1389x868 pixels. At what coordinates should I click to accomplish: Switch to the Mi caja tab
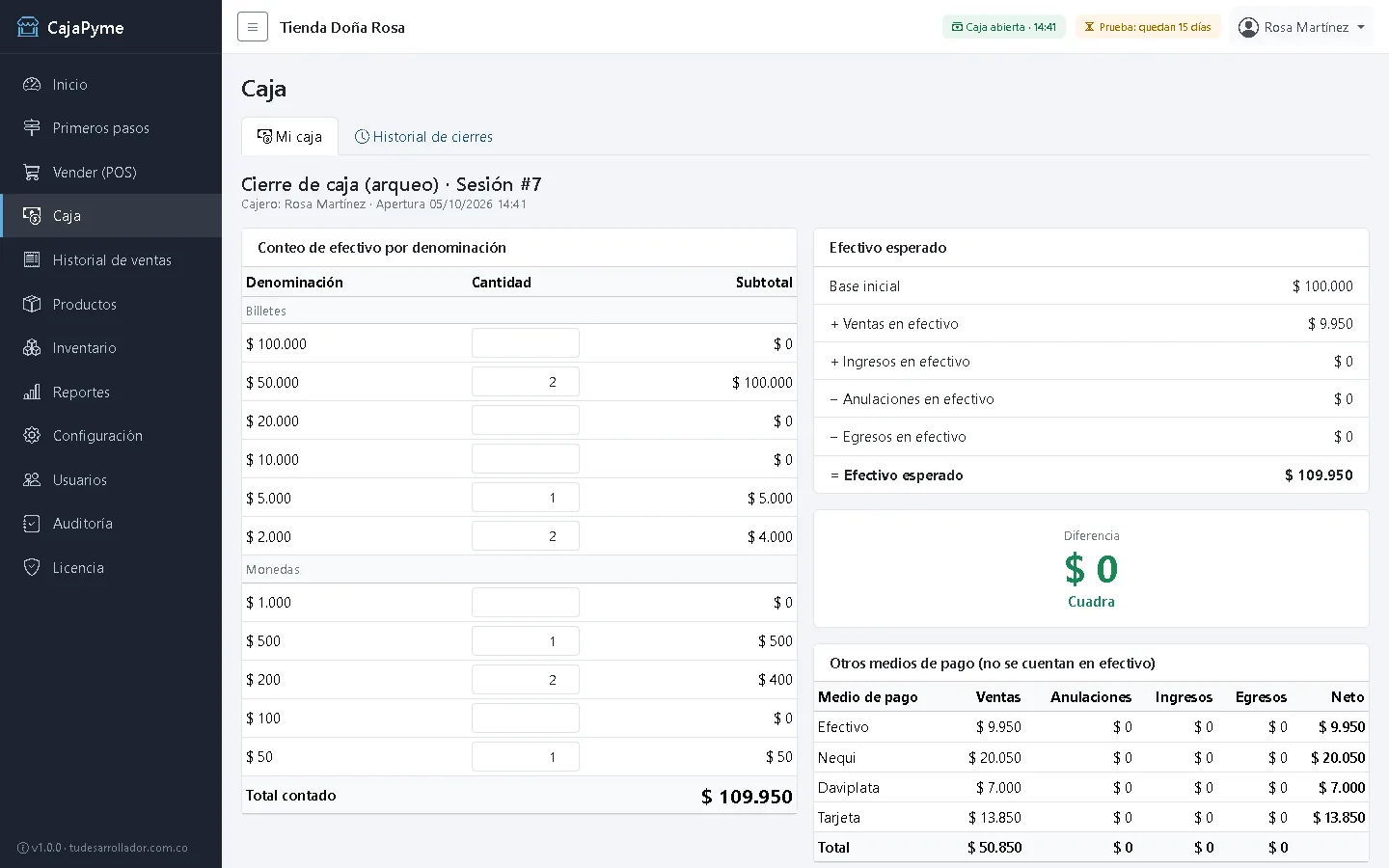289,136
